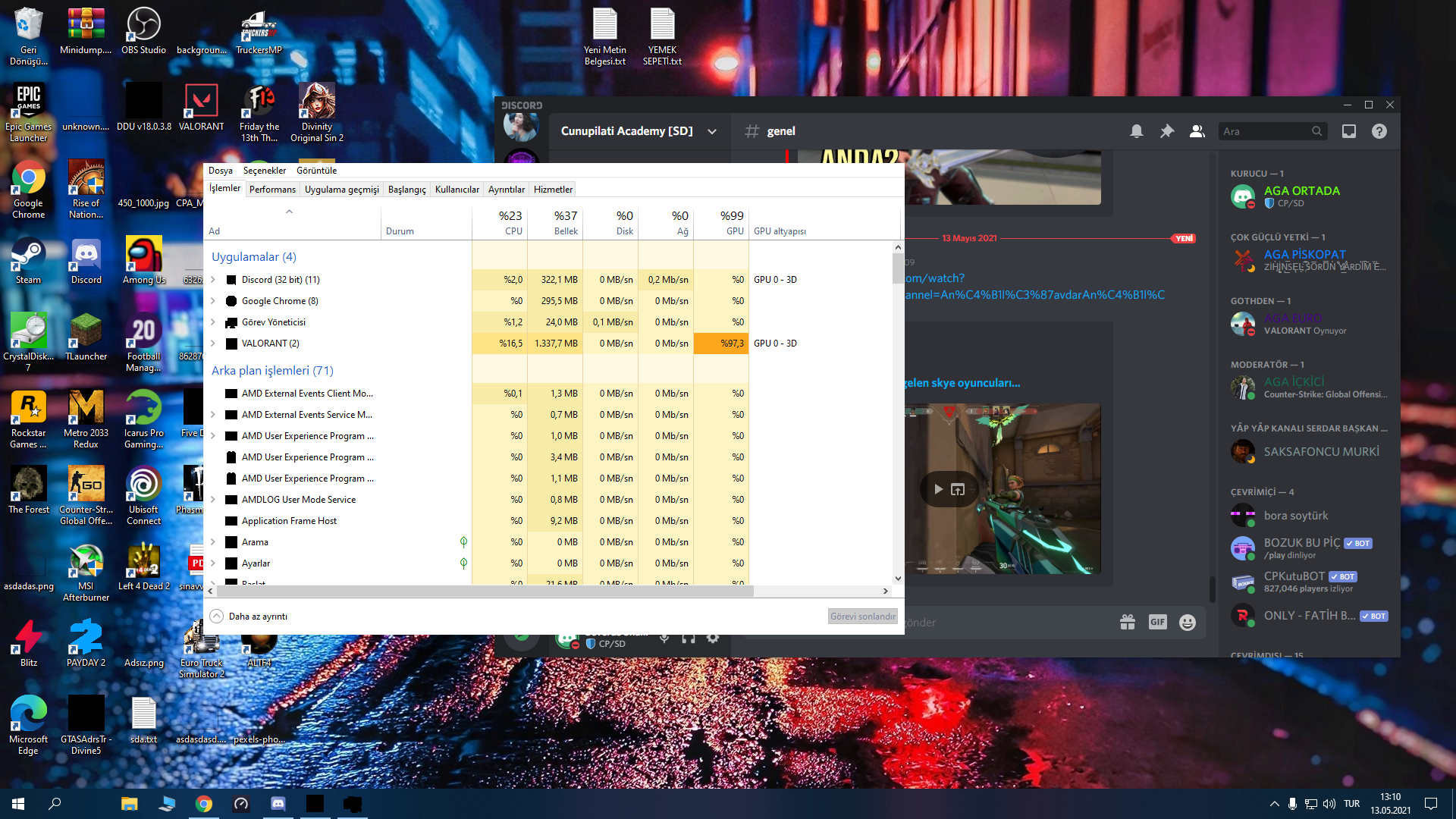This screenshot has height=819, width=1456.
Task: Open the YouTube watch link in chat
Action: pyautogui.click(x=1035, y=287)
